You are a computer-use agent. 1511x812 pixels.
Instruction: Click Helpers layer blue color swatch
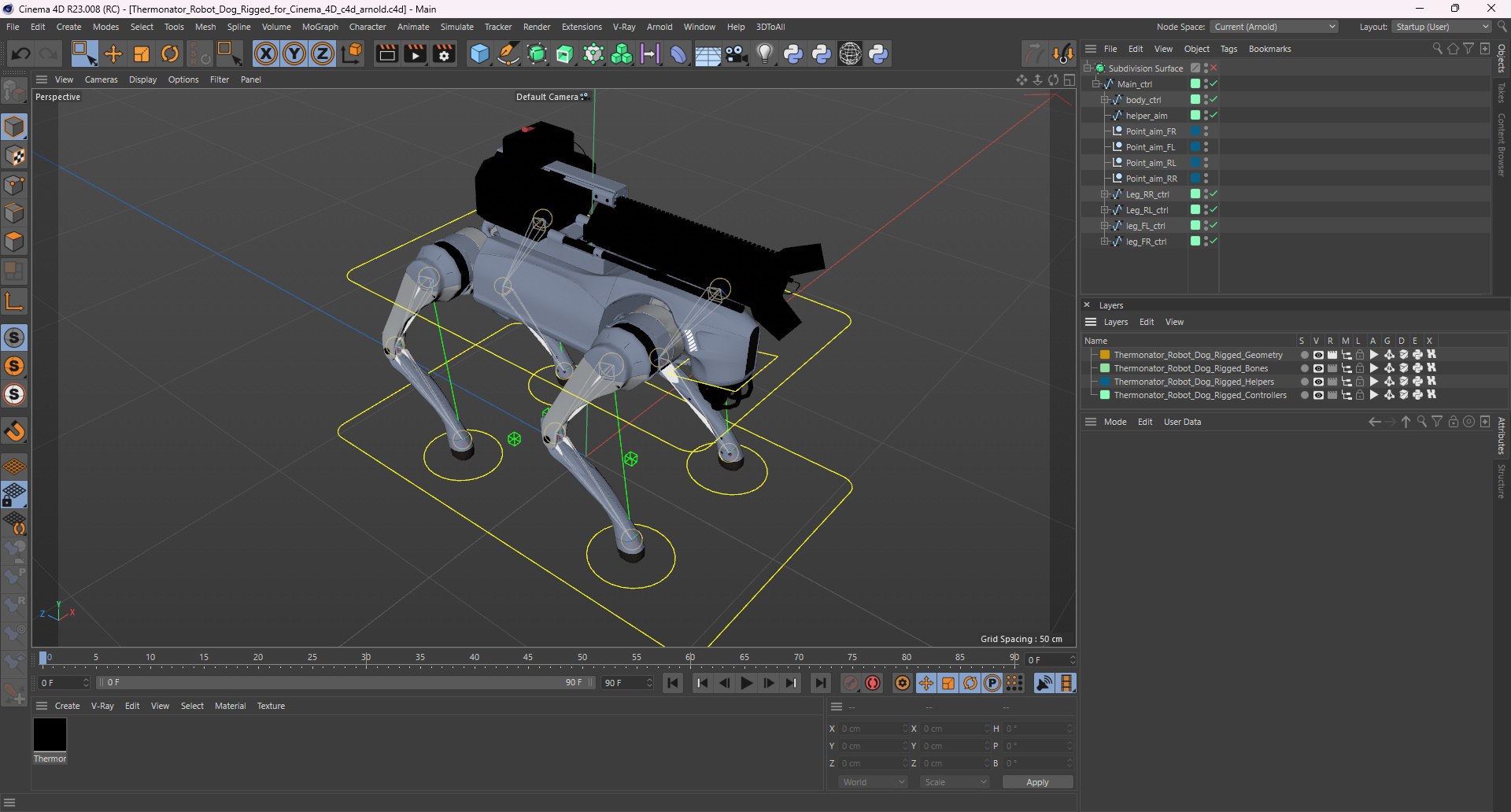1105,382
